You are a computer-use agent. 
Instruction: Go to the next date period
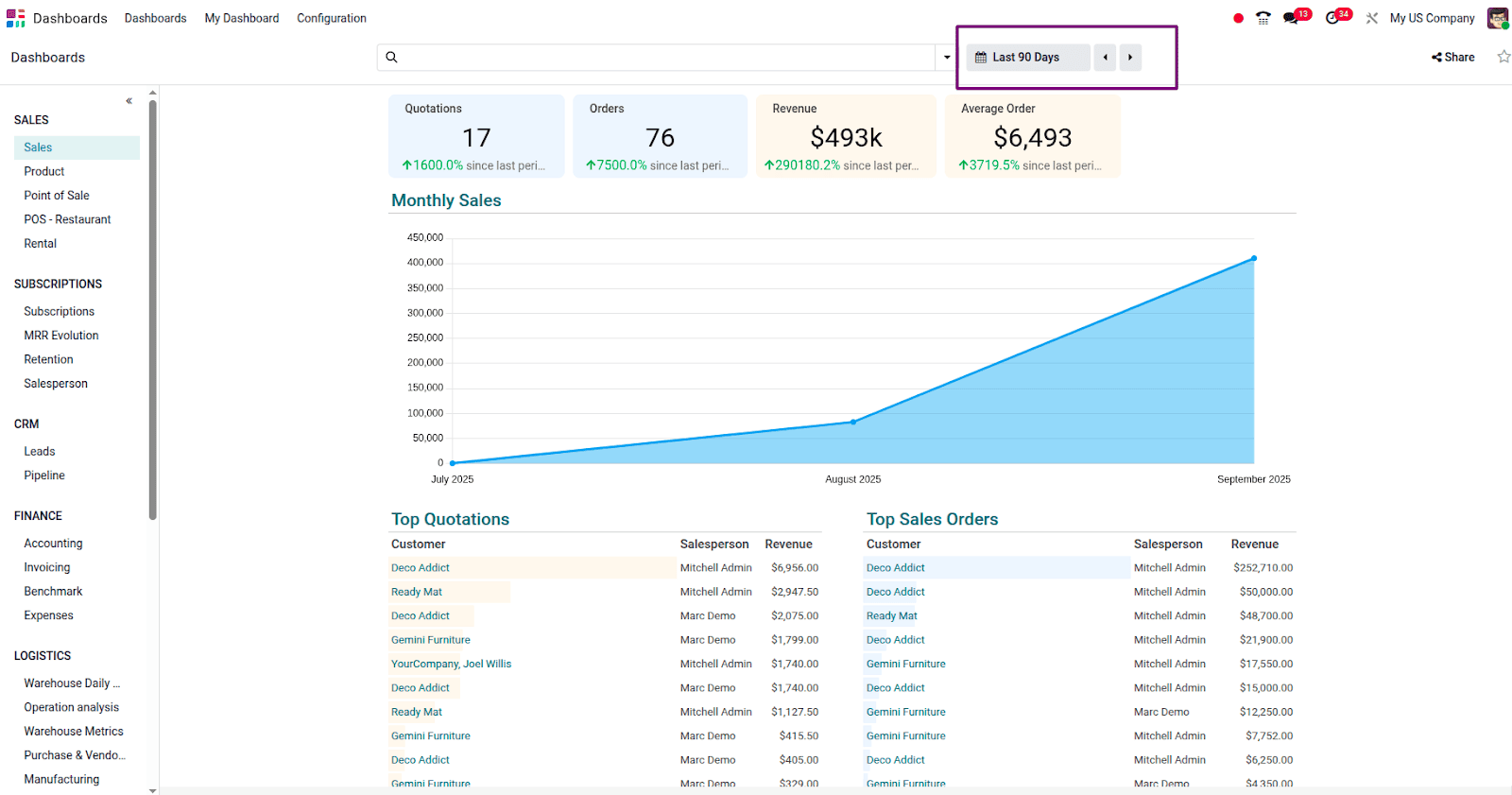1130,58
